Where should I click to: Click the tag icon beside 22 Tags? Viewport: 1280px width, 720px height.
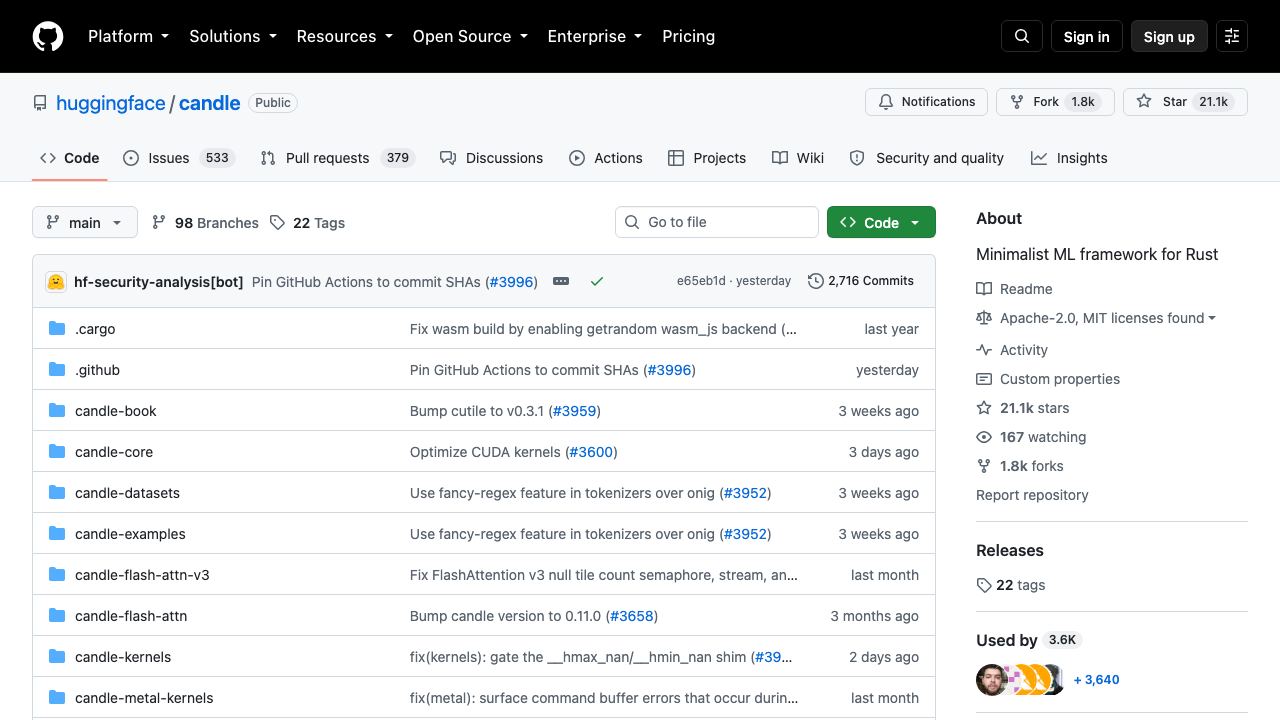tap(278, 222)
